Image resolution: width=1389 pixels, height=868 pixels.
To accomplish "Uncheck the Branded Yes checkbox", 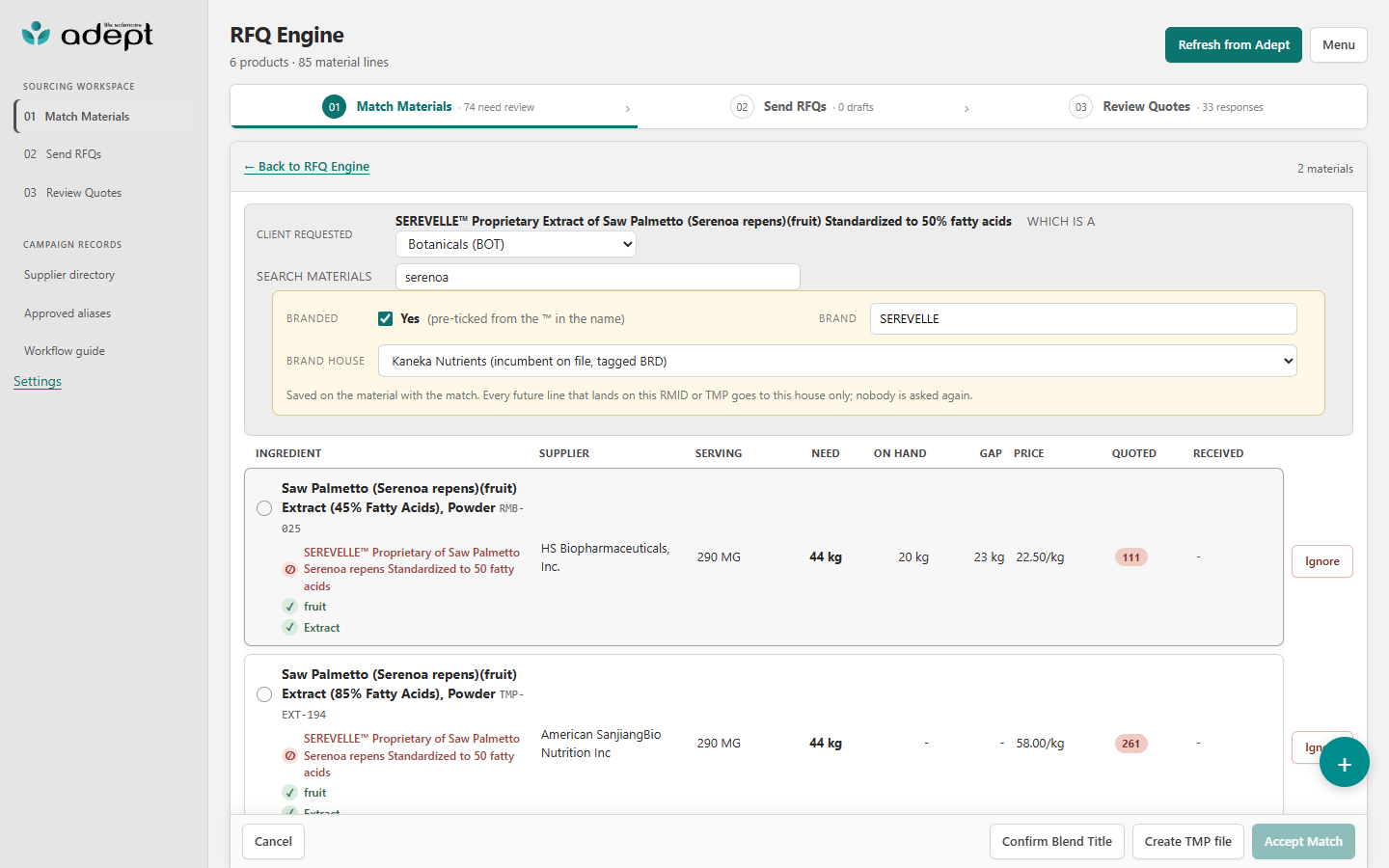I will click(x=385, y=318).
